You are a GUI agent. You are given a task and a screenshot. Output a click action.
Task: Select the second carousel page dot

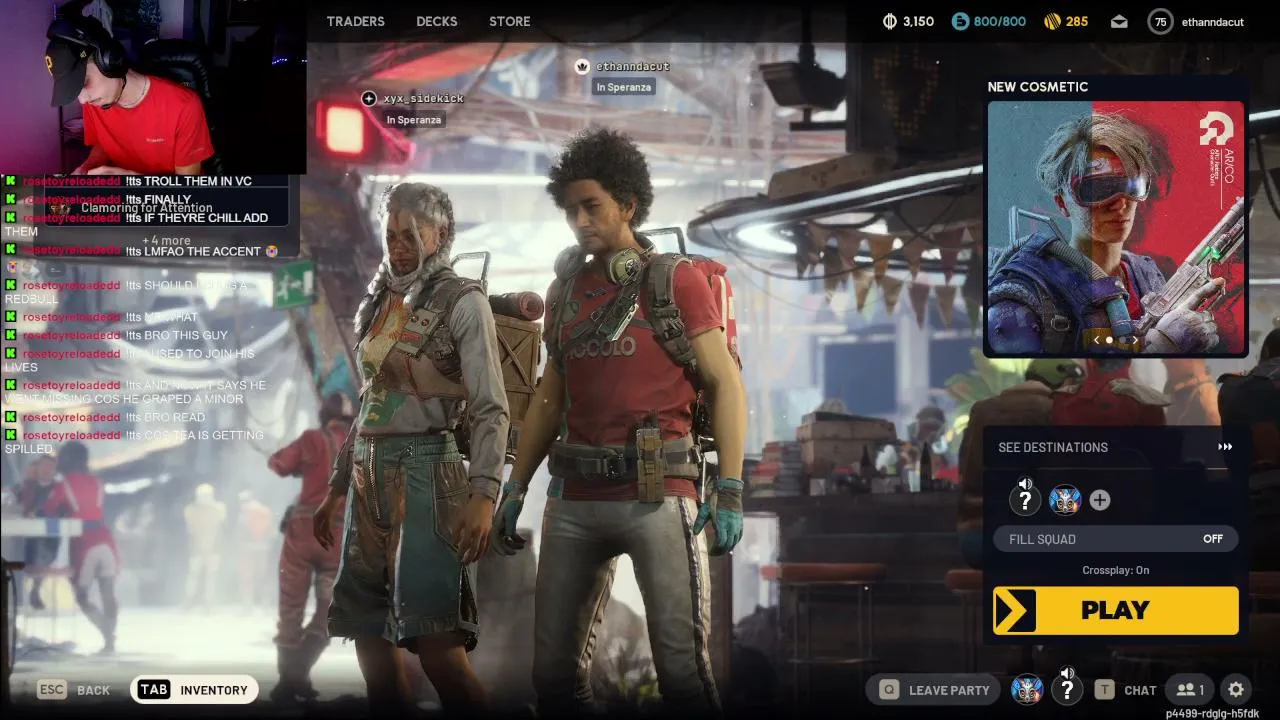pyautogui.click(x=1122, y=340)
